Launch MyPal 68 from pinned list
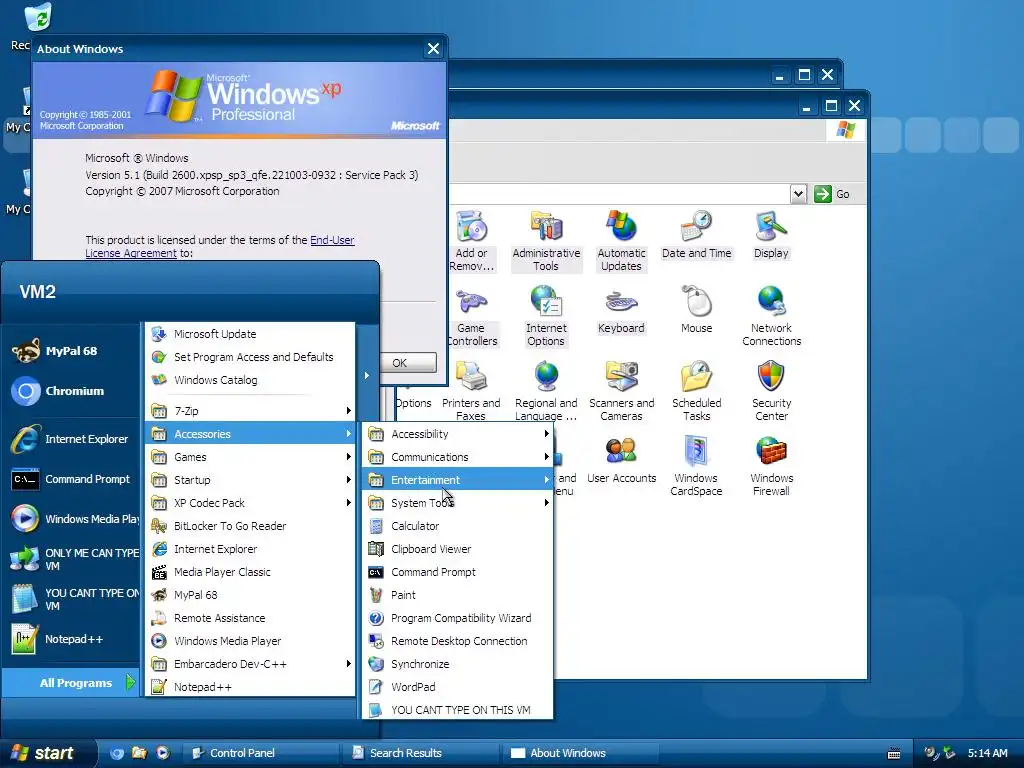 (71, 351)
